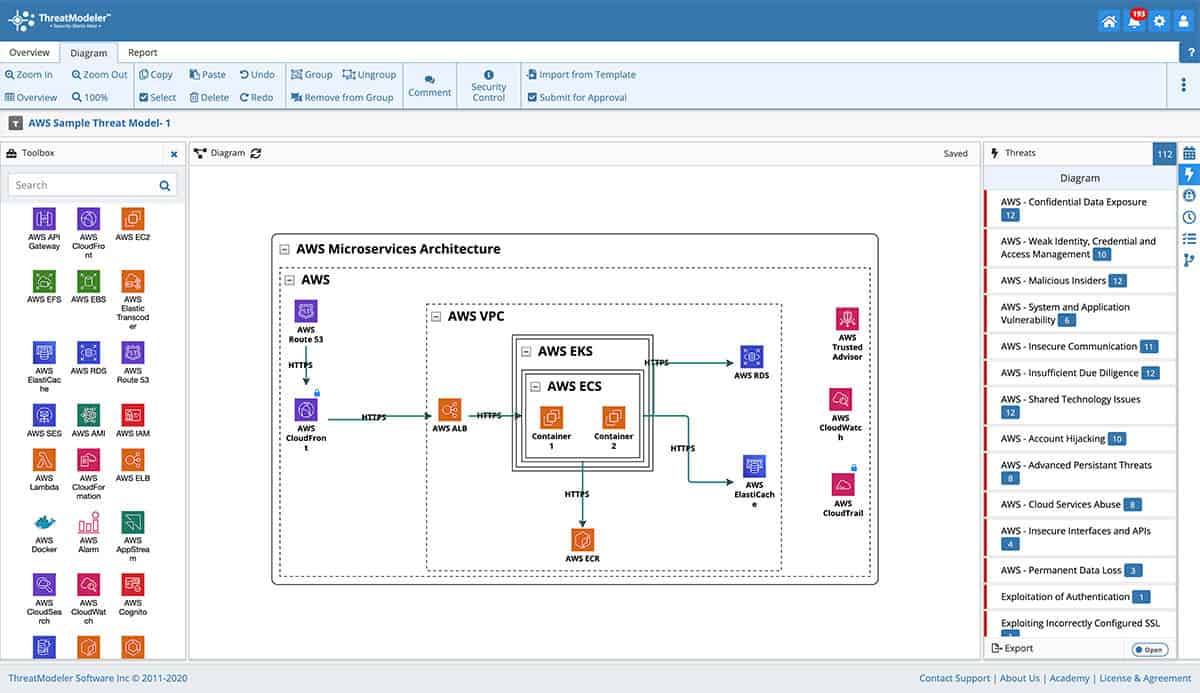This screenshot has height=693, width=1200.
Task: Click AWS Route 53 node in diagram
Action: 306,311
